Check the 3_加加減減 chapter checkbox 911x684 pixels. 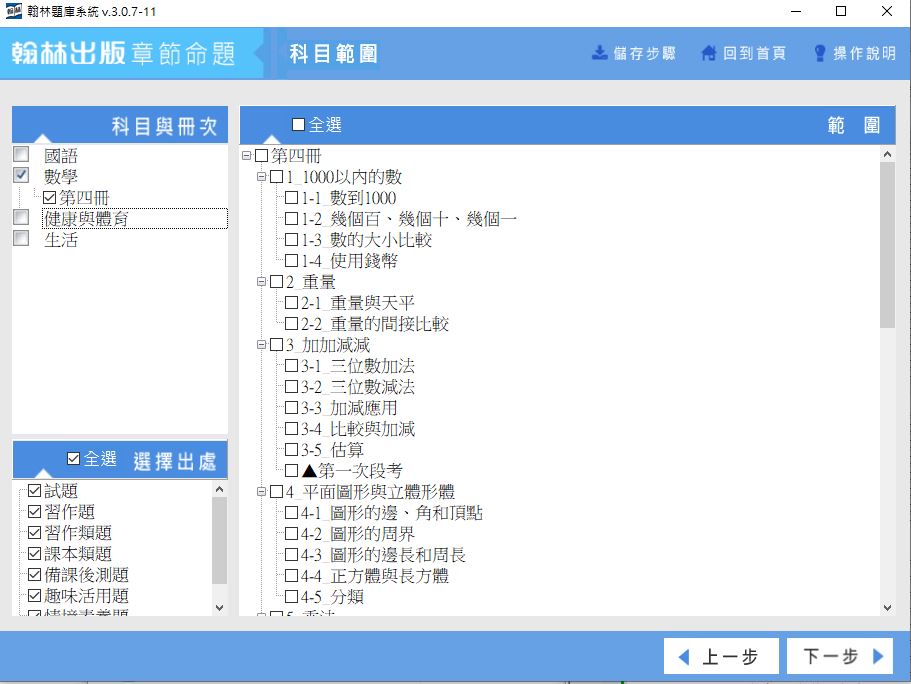click(277, 345)
